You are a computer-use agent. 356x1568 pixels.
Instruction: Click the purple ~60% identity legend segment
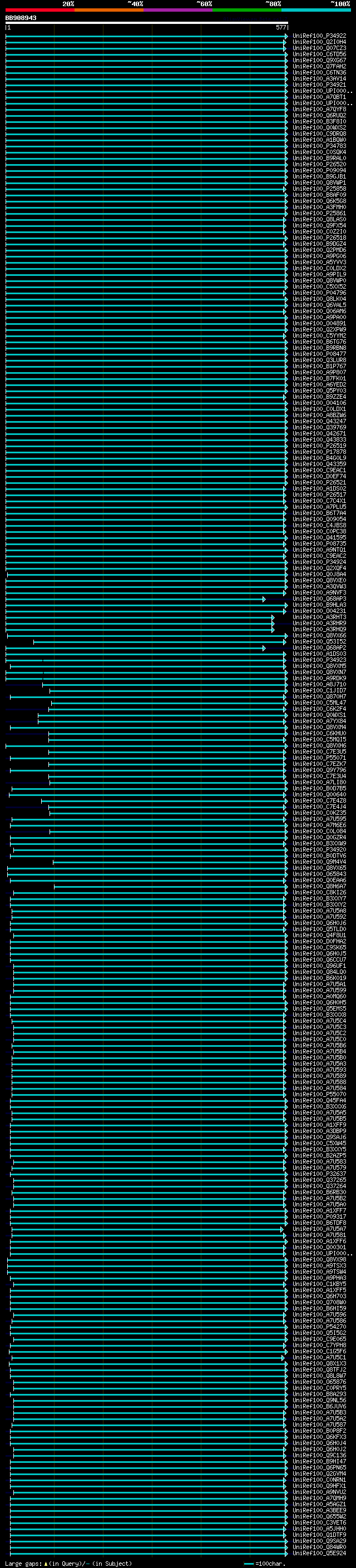[x=177, y=10]
